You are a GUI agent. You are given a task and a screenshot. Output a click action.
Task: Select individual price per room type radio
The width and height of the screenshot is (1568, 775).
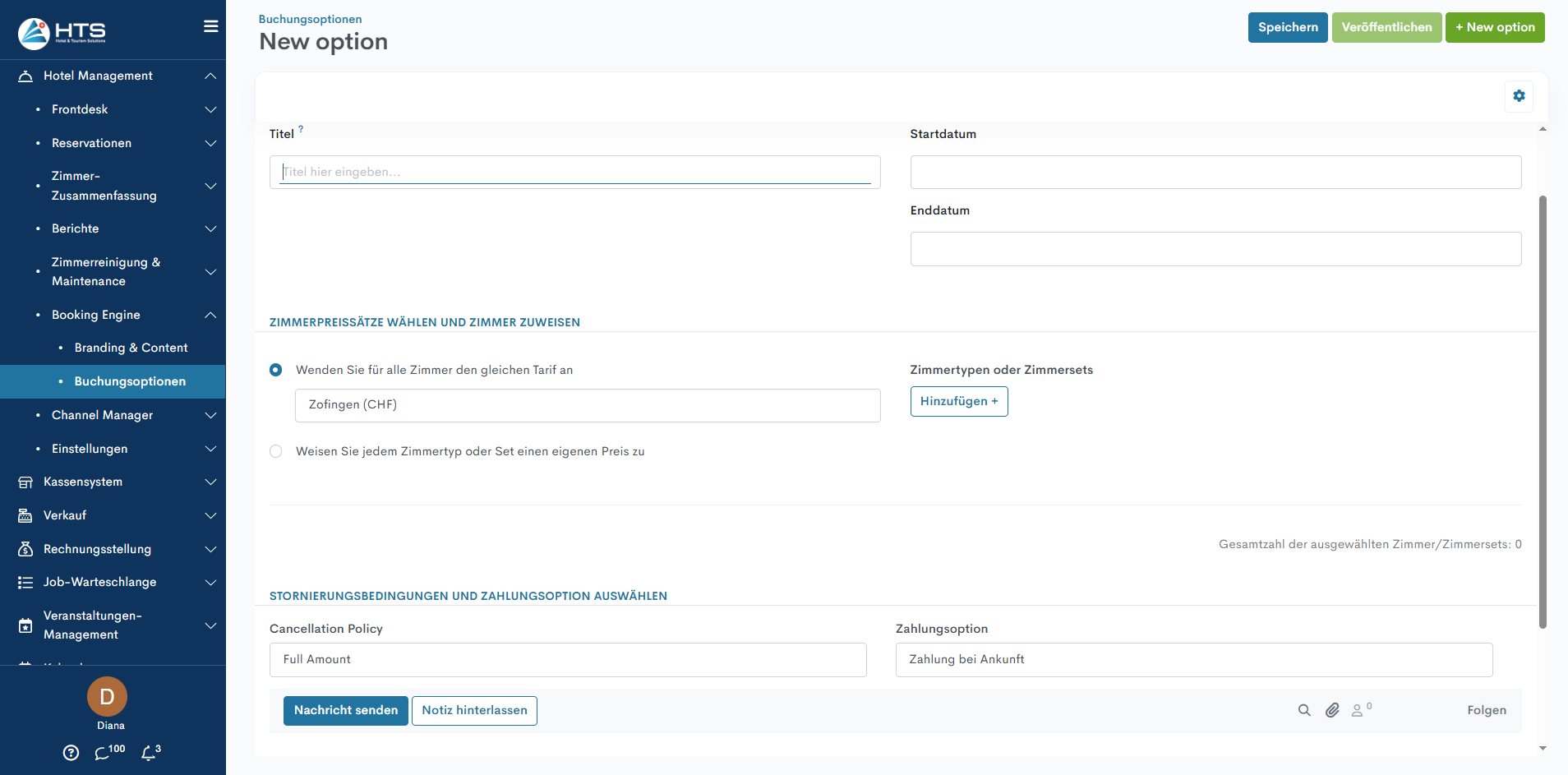tap(276, 451)
